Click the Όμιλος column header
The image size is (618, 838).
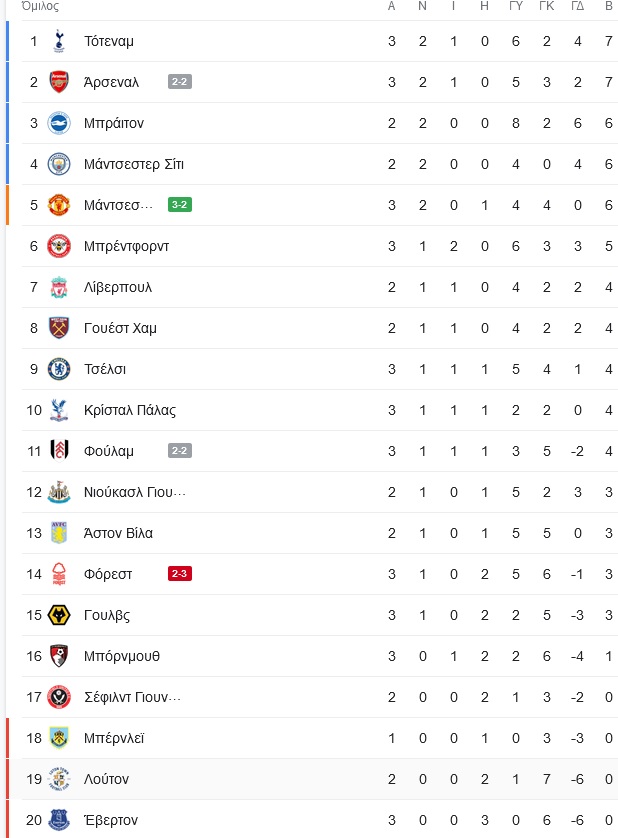pos(40,6)
